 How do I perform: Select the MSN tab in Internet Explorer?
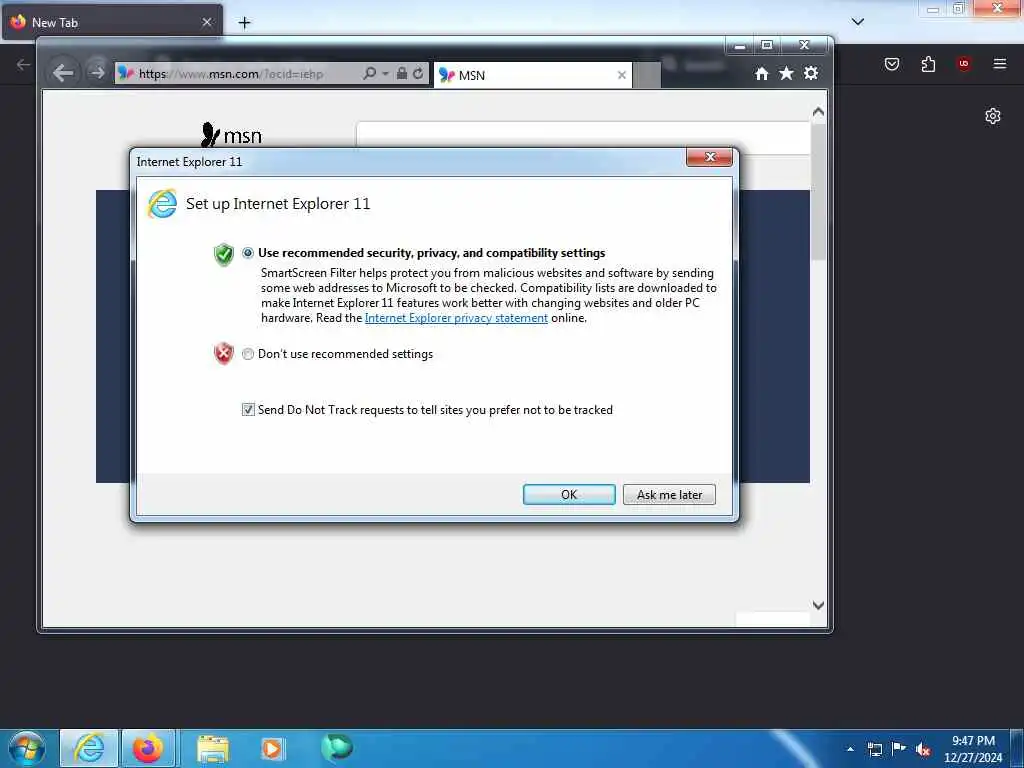532,75
